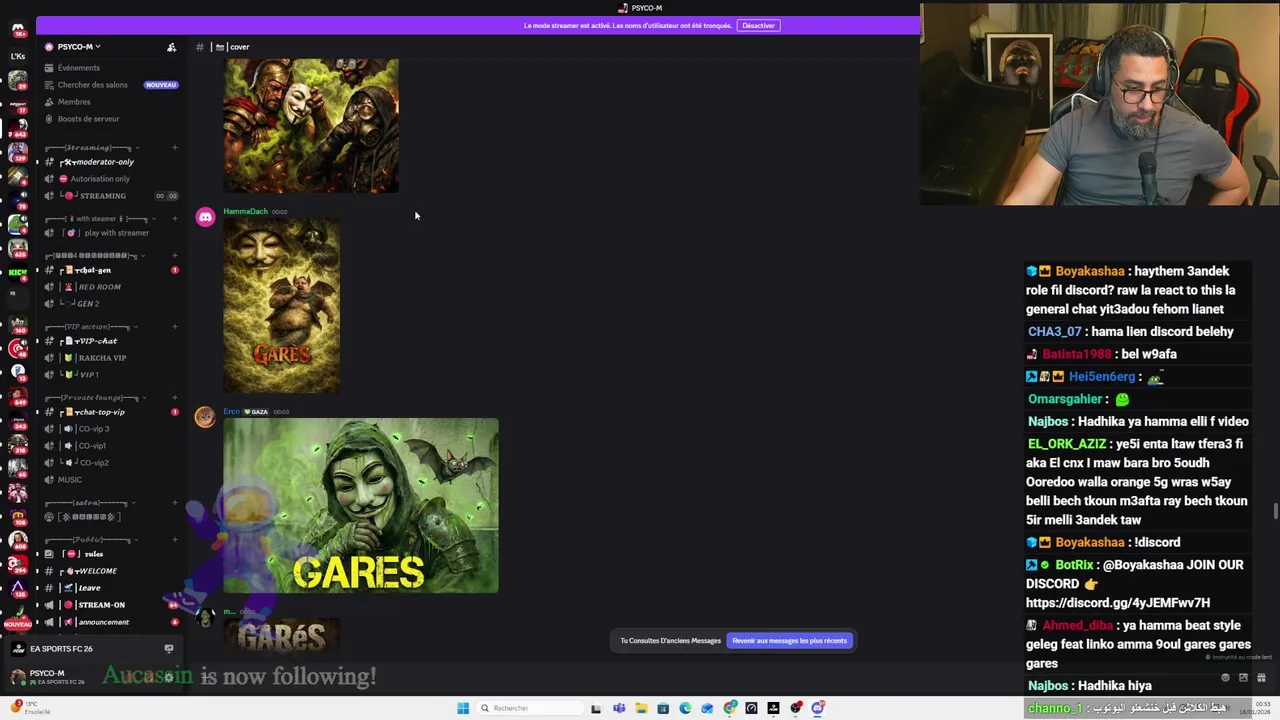The image size is (1280, 720).
Task: Open the invite people icon beside PSYCO-M
Action: point(171,47)
